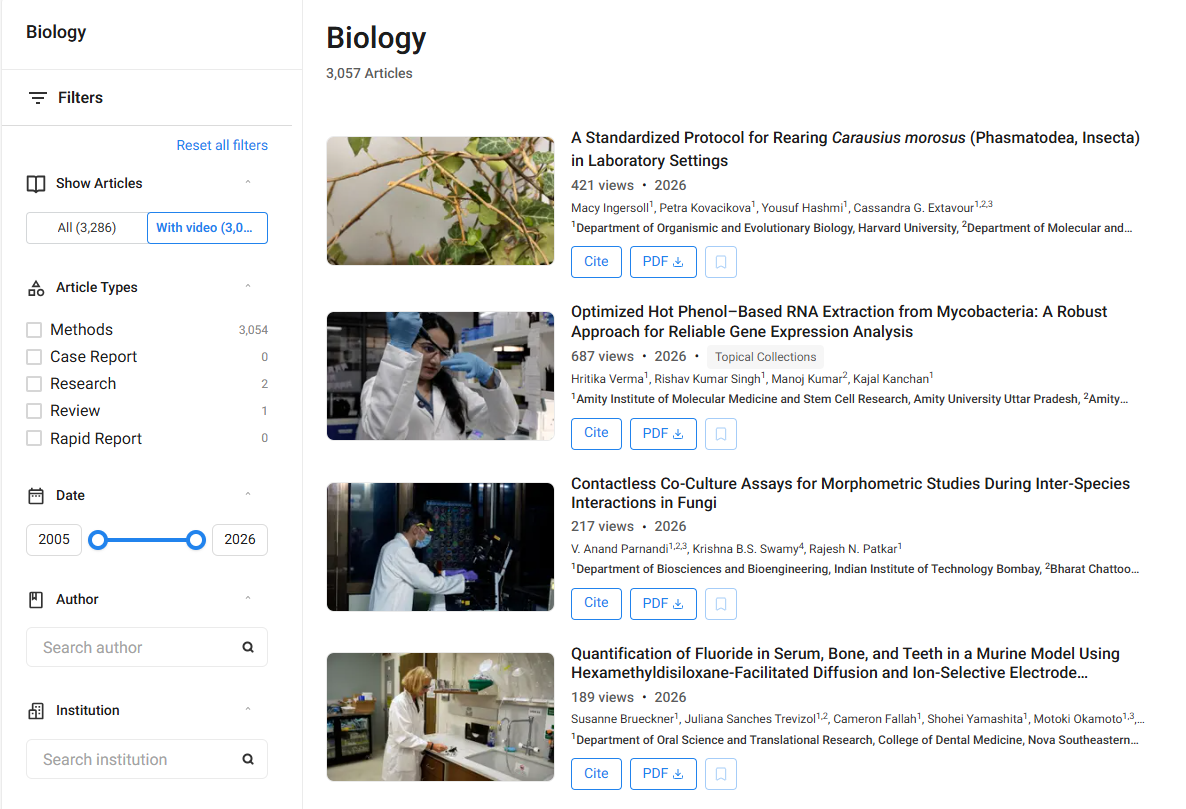Image resolution: width=1186 pixels, height=809 pixels.
Task: Collapse the Institution filter section
Action: (248, 709)
